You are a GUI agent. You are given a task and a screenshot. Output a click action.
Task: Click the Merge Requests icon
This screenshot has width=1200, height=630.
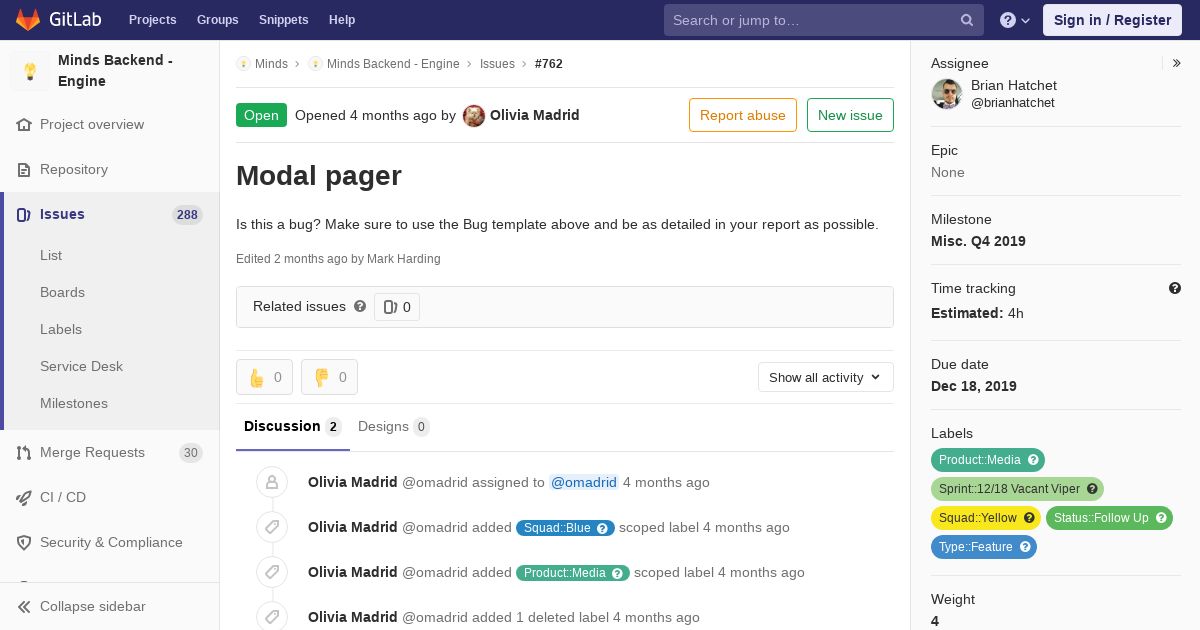pyautogui.click(x=24, y=453)
